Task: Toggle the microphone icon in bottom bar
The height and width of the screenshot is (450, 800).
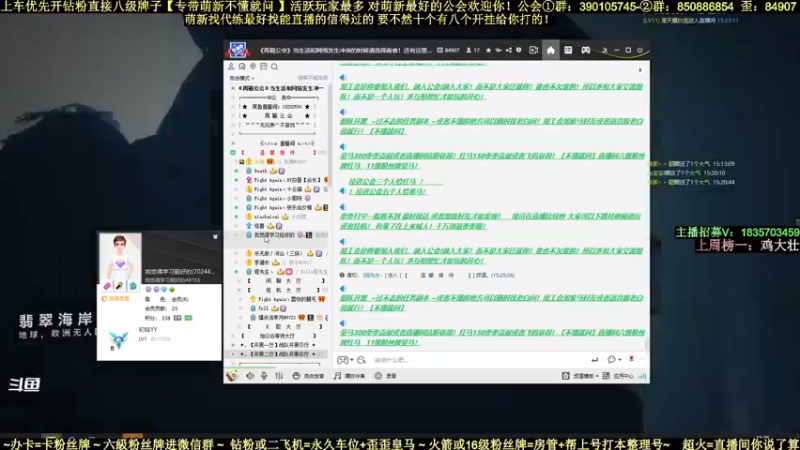Action: 264,376
